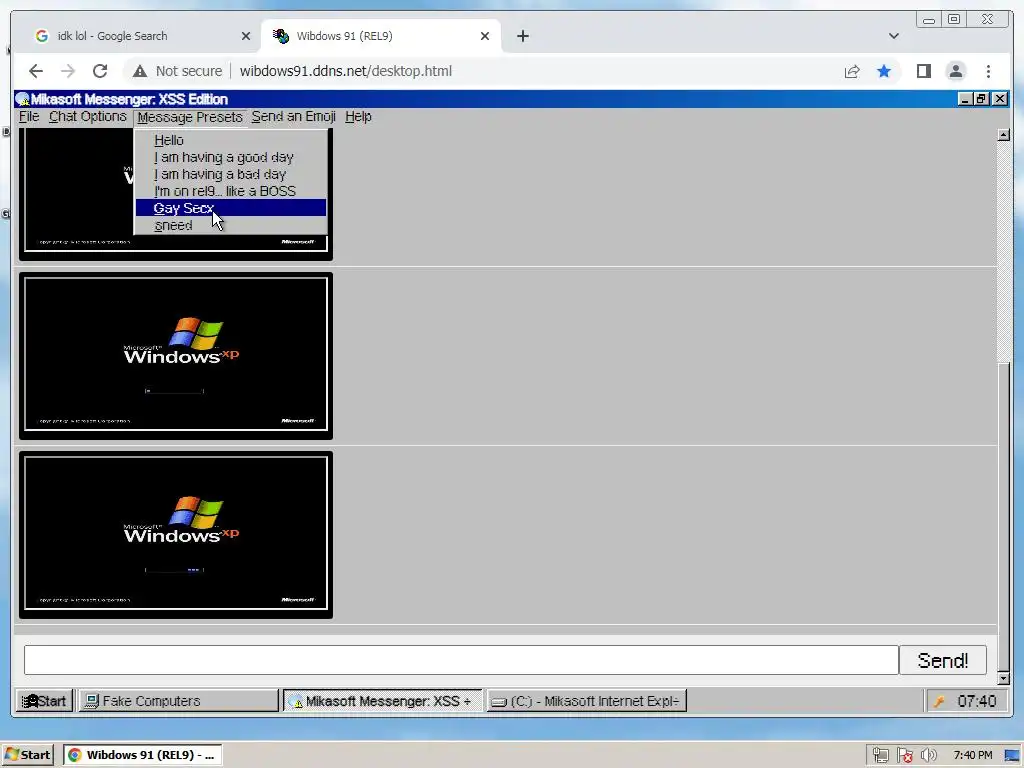Open the Help menu
The image size is (1024, 768).
pos(358,117)
